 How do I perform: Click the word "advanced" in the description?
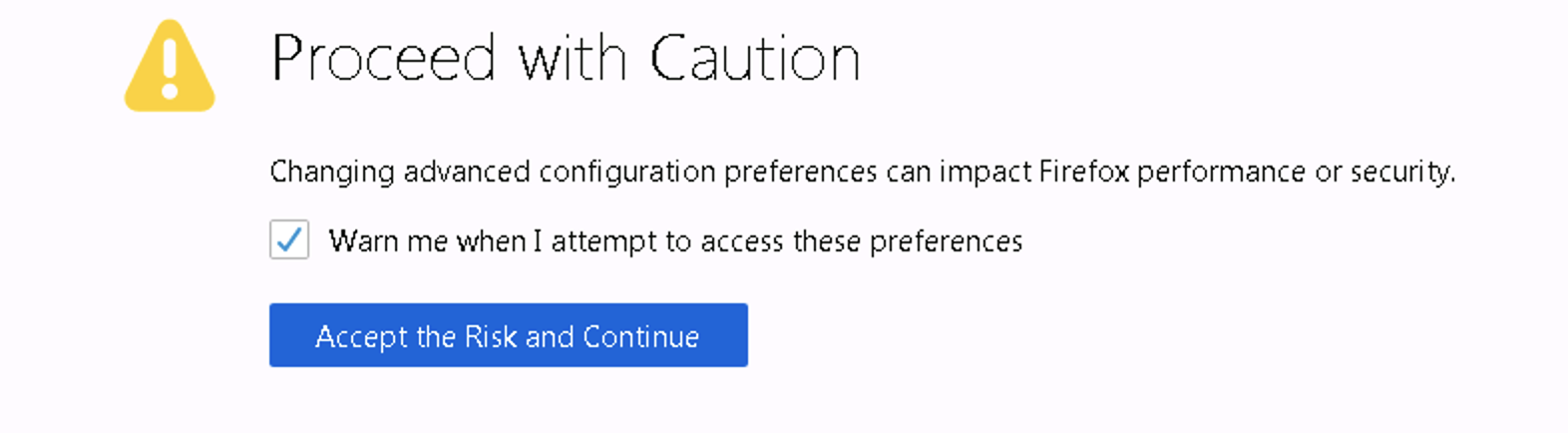tap(466, 172)
